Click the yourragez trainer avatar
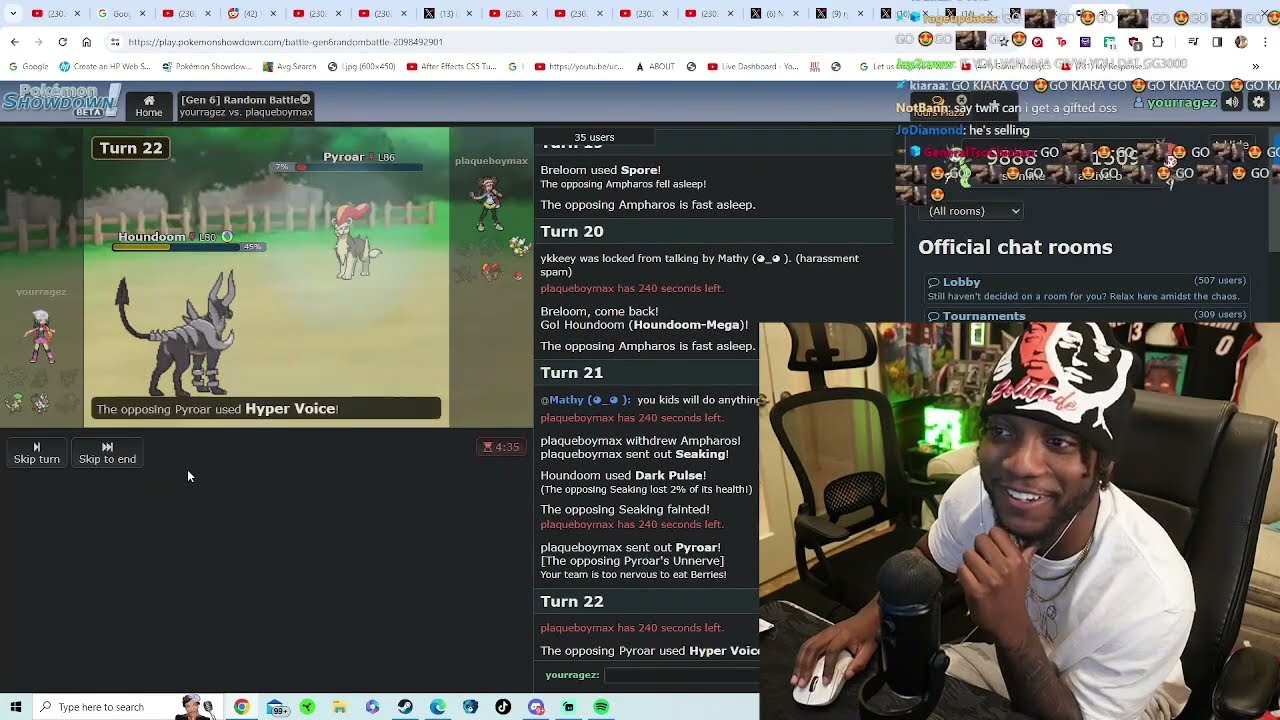This screenshot has width=1280, height=720. click(41, 335)
